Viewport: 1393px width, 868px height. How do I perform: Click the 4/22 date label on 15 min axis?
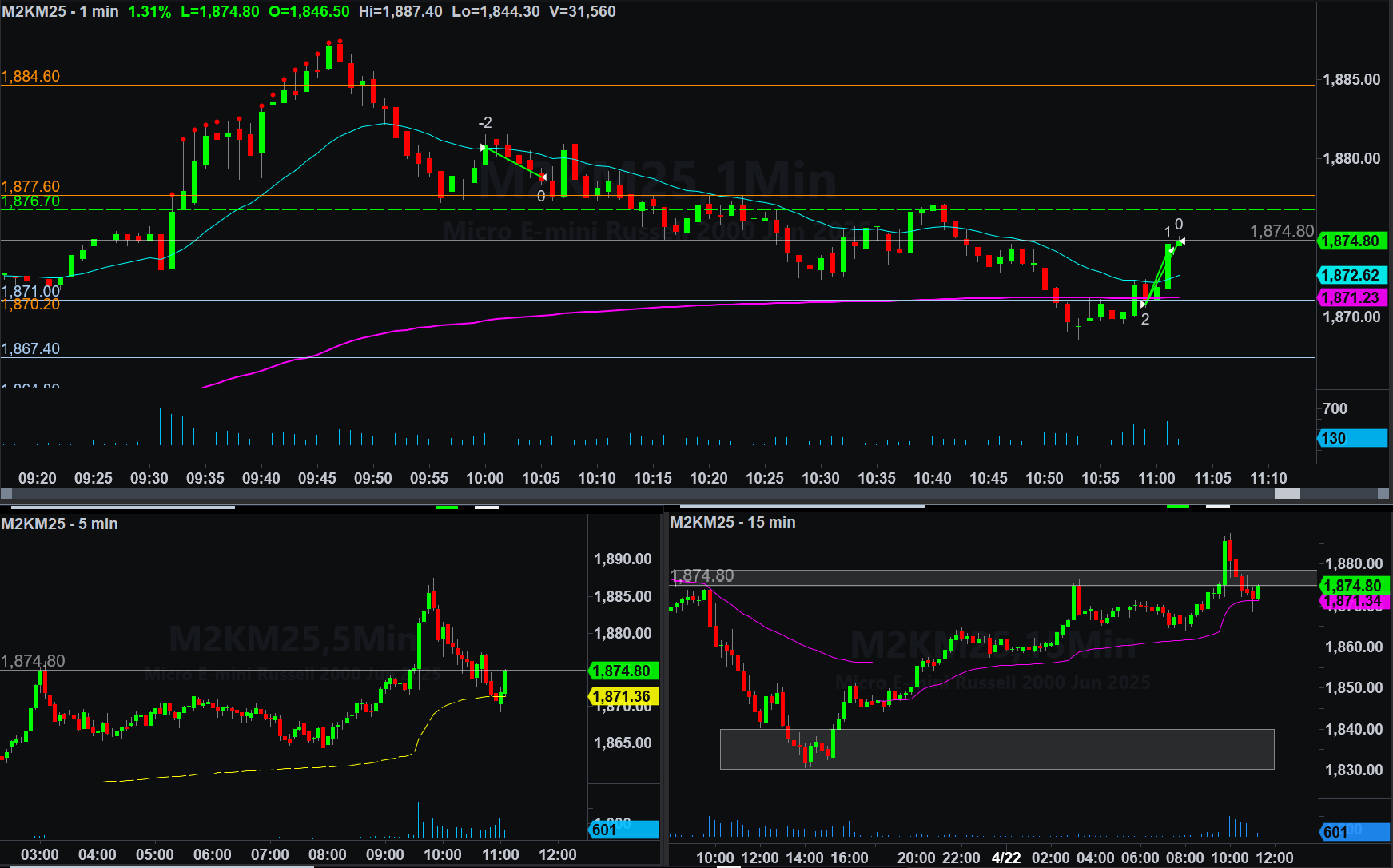(x=1005, y=858)
